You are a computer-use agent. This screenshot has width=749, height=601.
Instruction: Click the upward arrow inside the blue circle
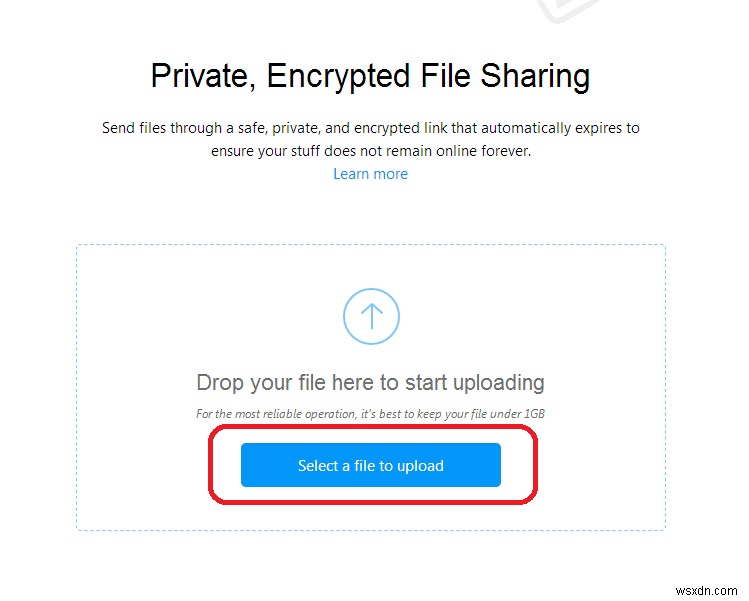pyautogui.click(x=372, y=316)
